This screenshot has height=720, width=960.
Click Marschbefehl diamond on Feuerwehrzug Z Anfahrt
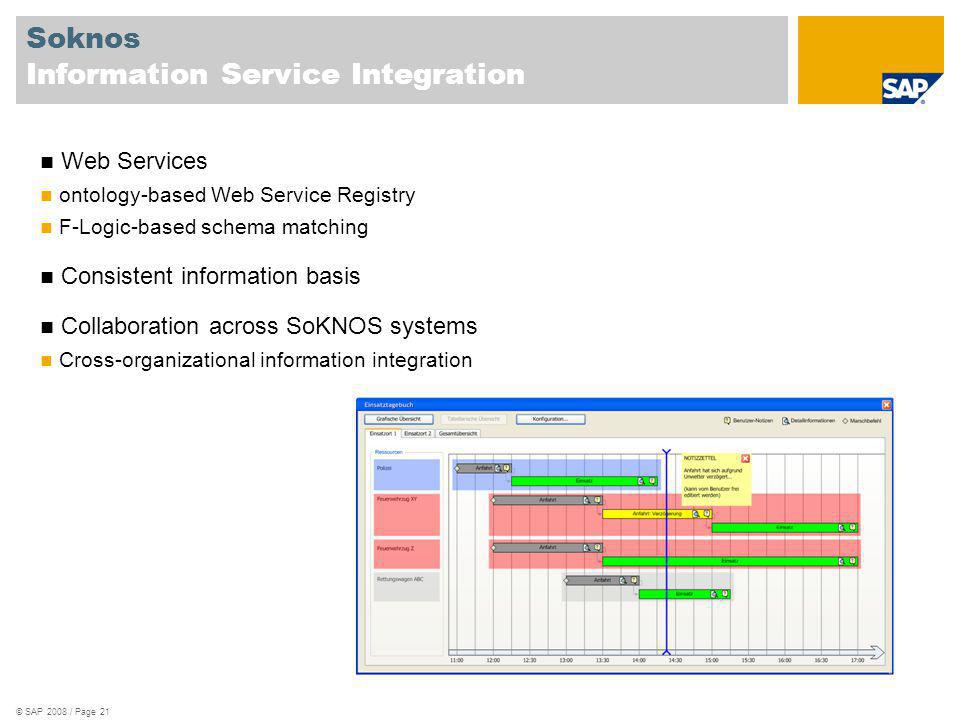[493, 547]
